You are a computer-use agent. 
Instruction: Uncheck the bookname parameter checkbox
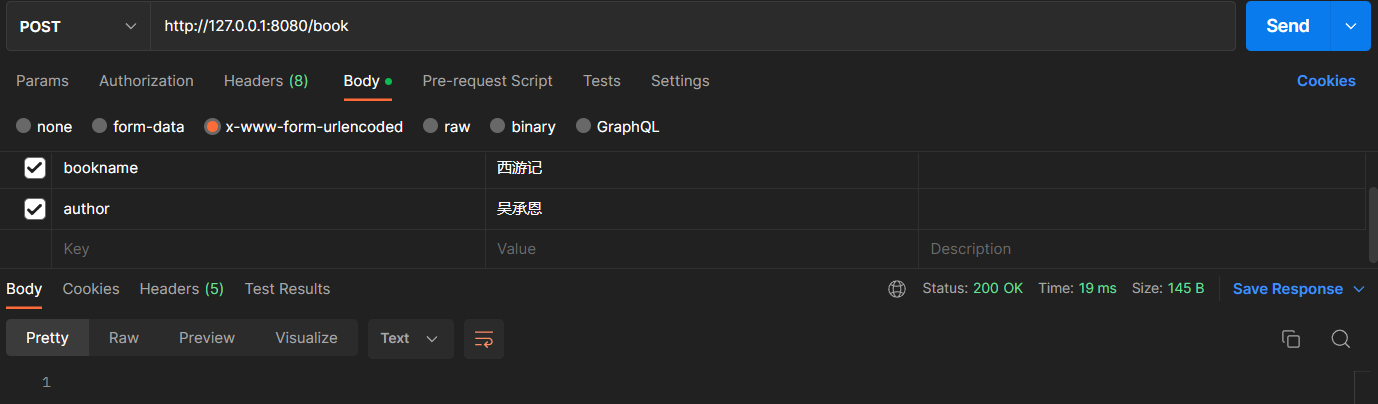click(35, 168)
